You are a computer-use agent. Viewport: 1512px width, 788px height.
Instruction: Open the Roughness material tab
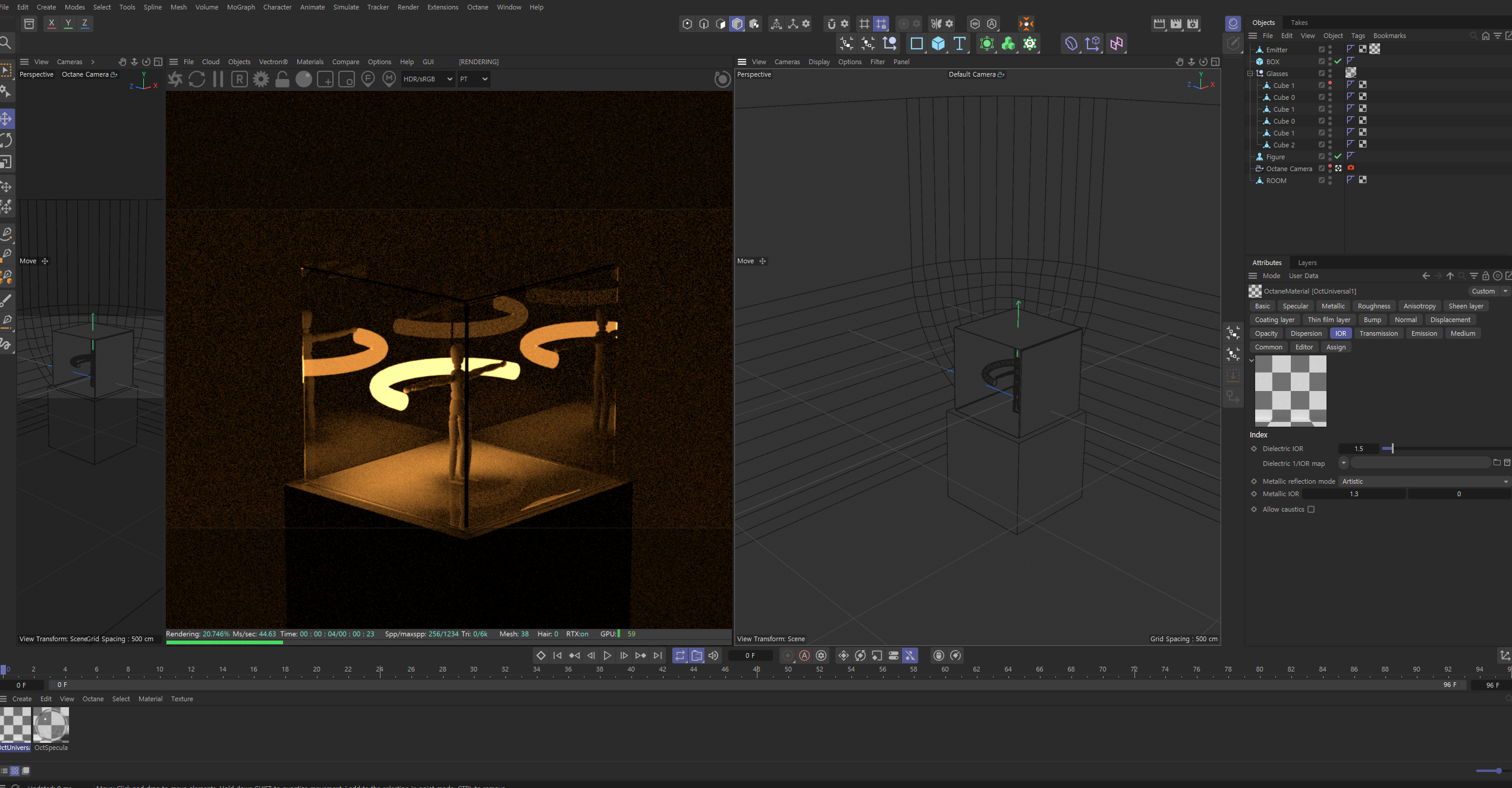point(1374,306)
